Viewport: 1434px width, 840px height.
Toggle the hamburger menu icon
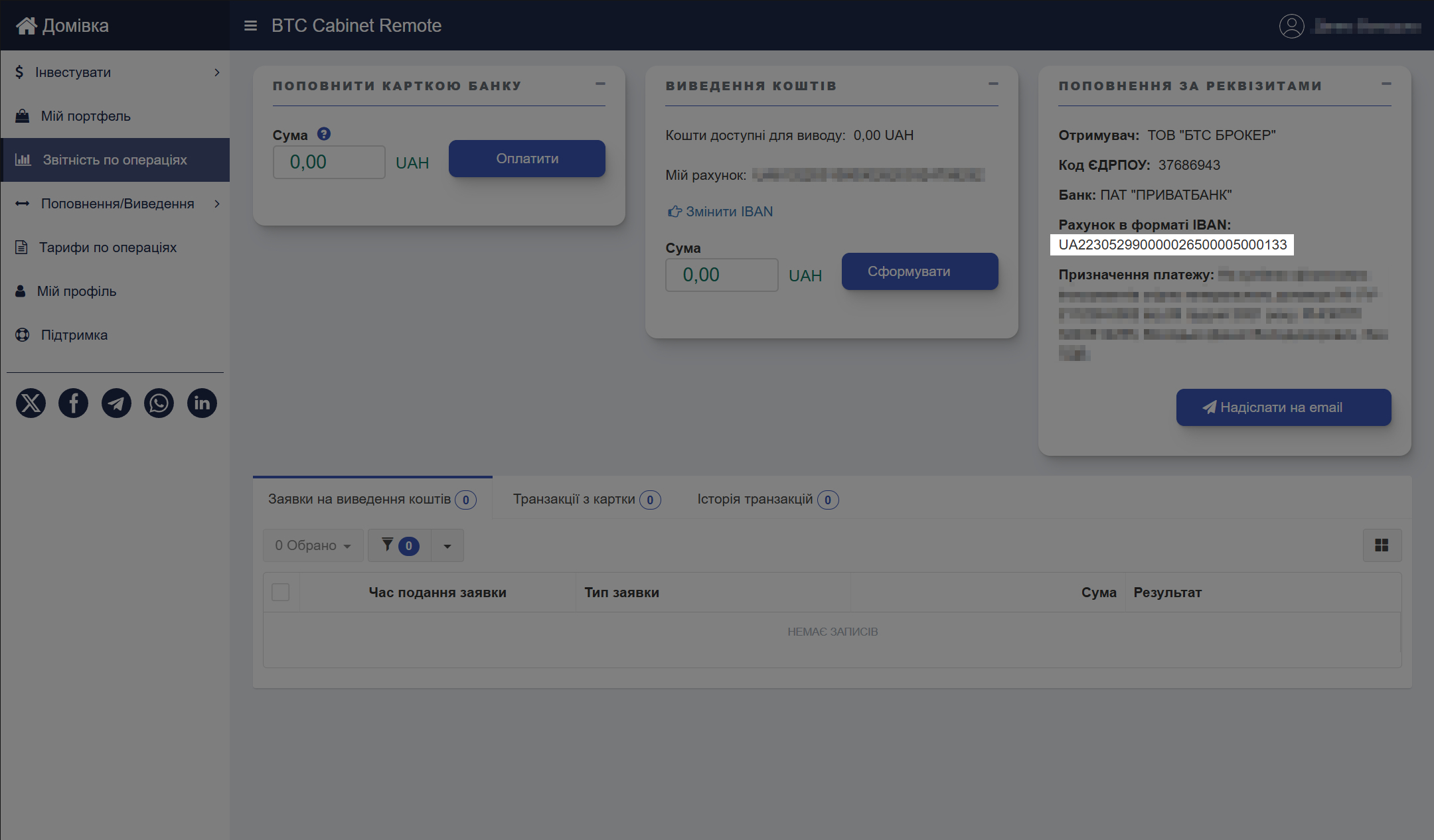point(250,26)
